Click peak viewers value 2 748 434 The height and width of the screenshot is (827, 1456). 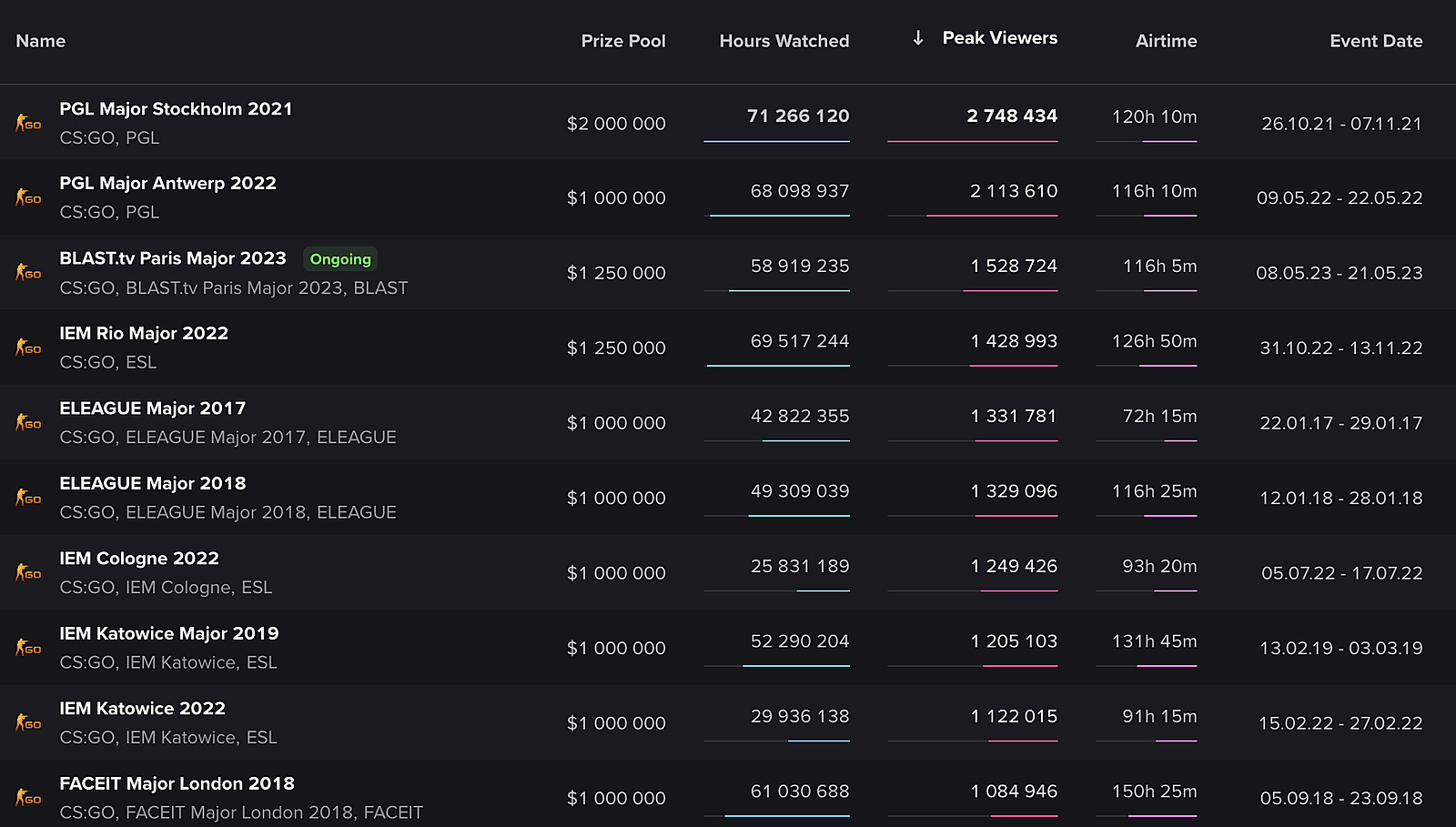(x=1012, y=116)
